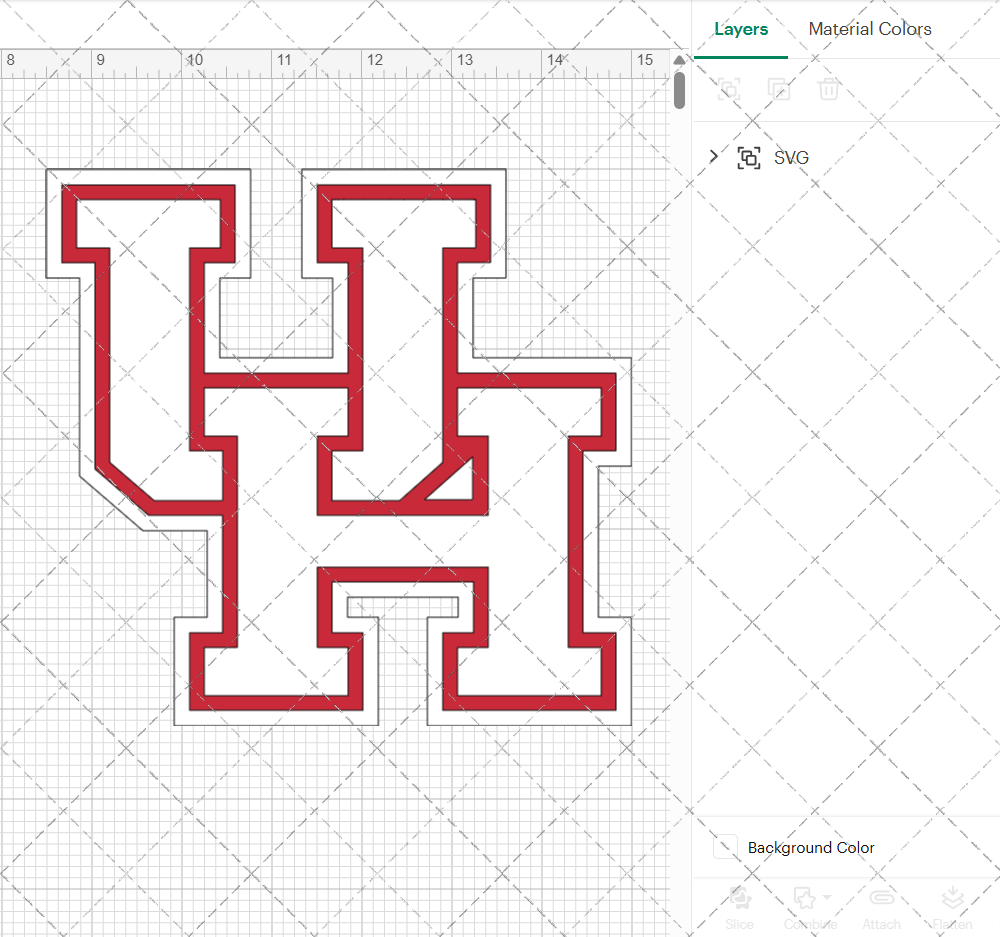Click the Duplicate icon in Layers toolbar
The image size is (1000, 937).
click(x=779, y=89)
